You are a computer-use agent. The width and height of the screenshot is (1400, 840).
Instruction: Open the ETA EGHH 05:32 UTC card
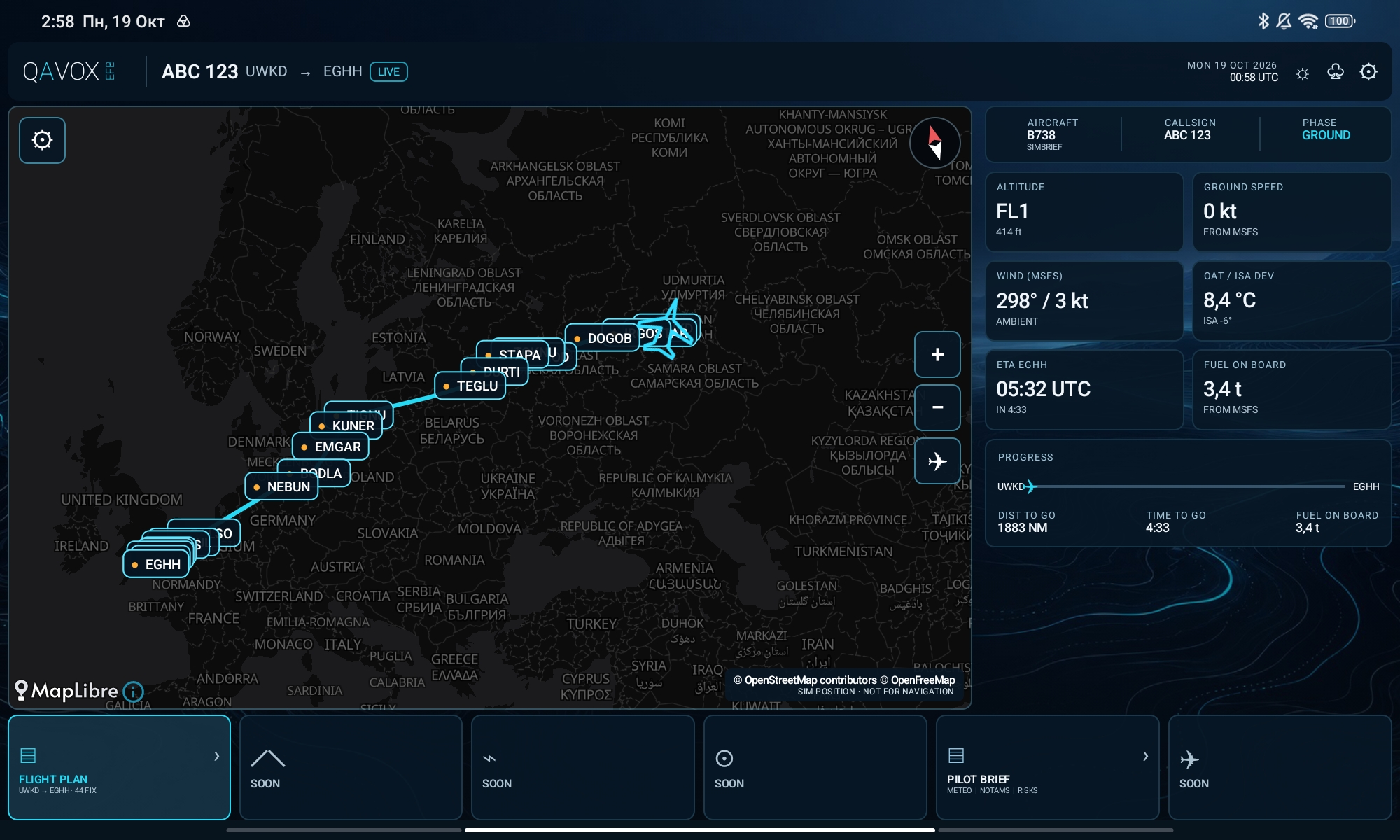1084,390
